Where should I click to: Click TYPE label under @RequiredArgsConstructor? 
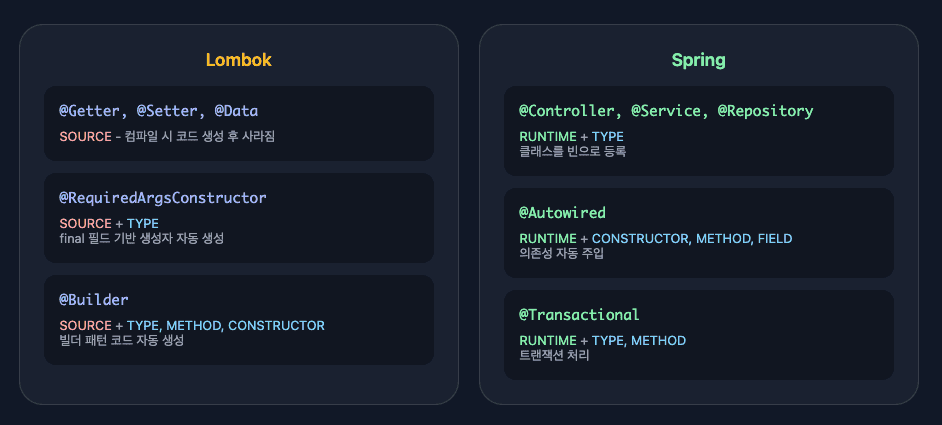(x=142, y=223)
